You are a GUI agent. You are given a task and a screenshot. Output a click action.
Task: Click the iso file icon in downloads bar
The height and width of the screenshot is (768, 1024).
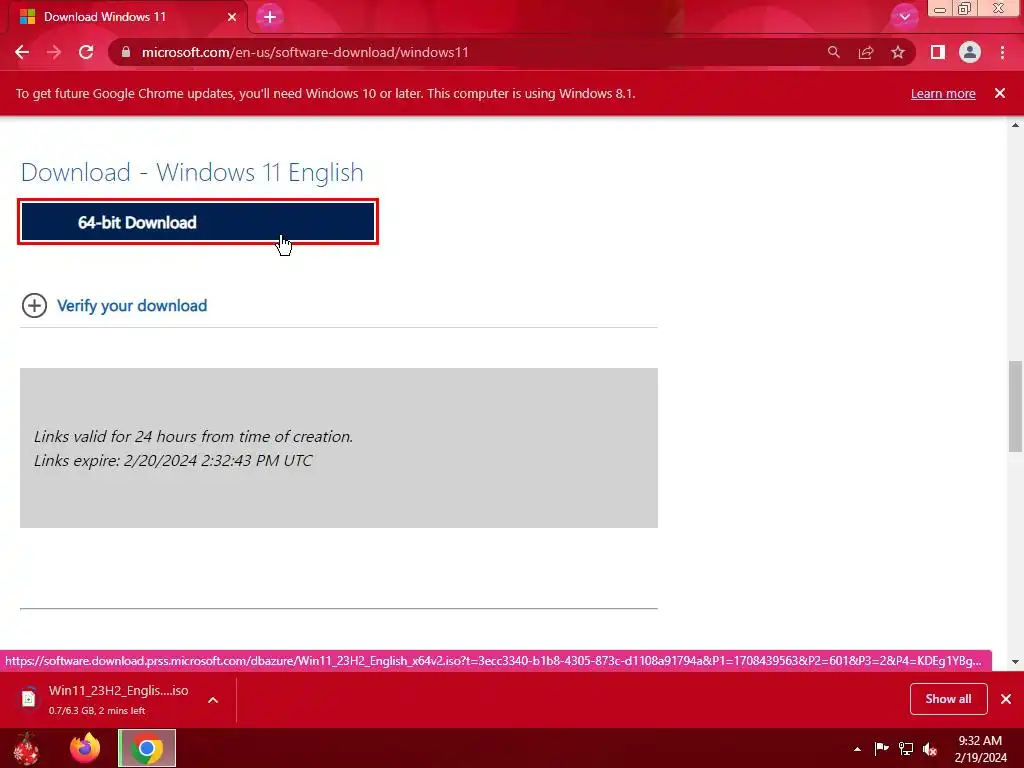[29, 699]
